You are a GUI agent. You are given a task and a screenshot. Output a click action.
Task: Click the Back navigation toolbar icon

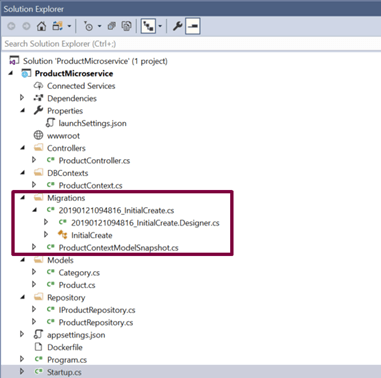pos(11,26)
